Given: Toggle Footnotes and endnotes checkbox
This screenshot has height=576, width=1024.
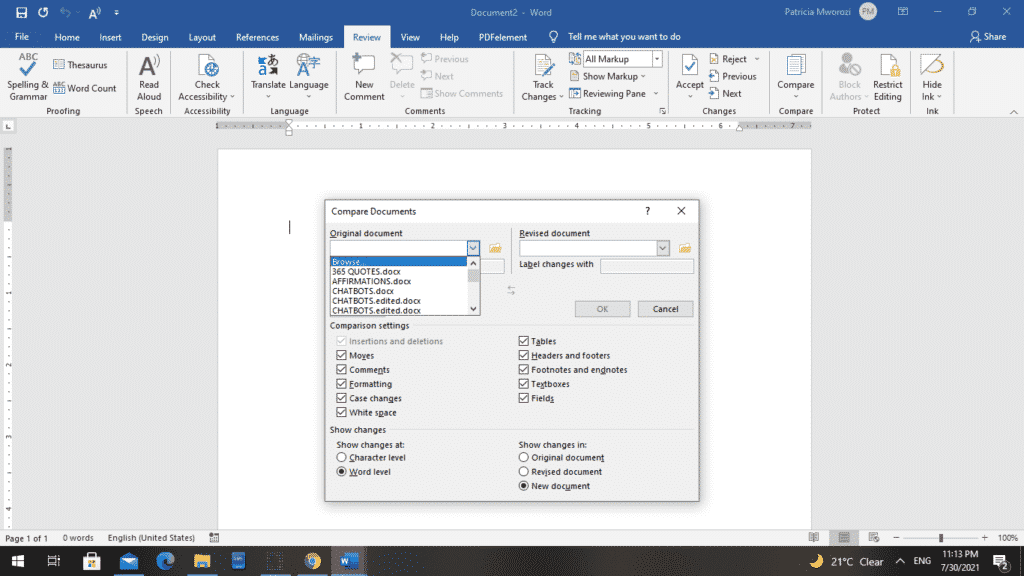Looking at the screenshot, I should click(x=523, y=370).
